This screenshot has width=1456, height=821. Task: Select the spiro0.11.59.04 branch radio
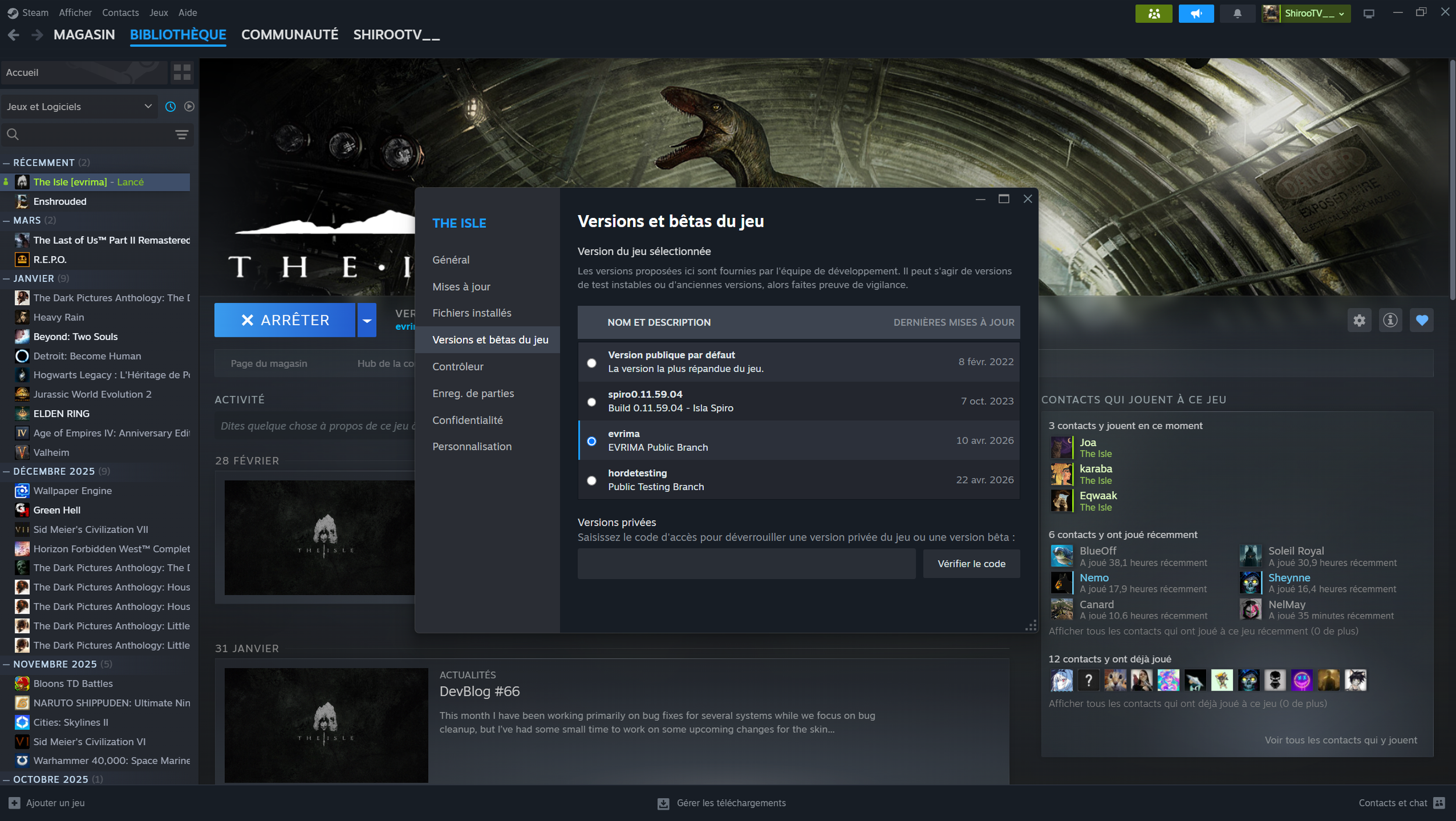(592, 402)
